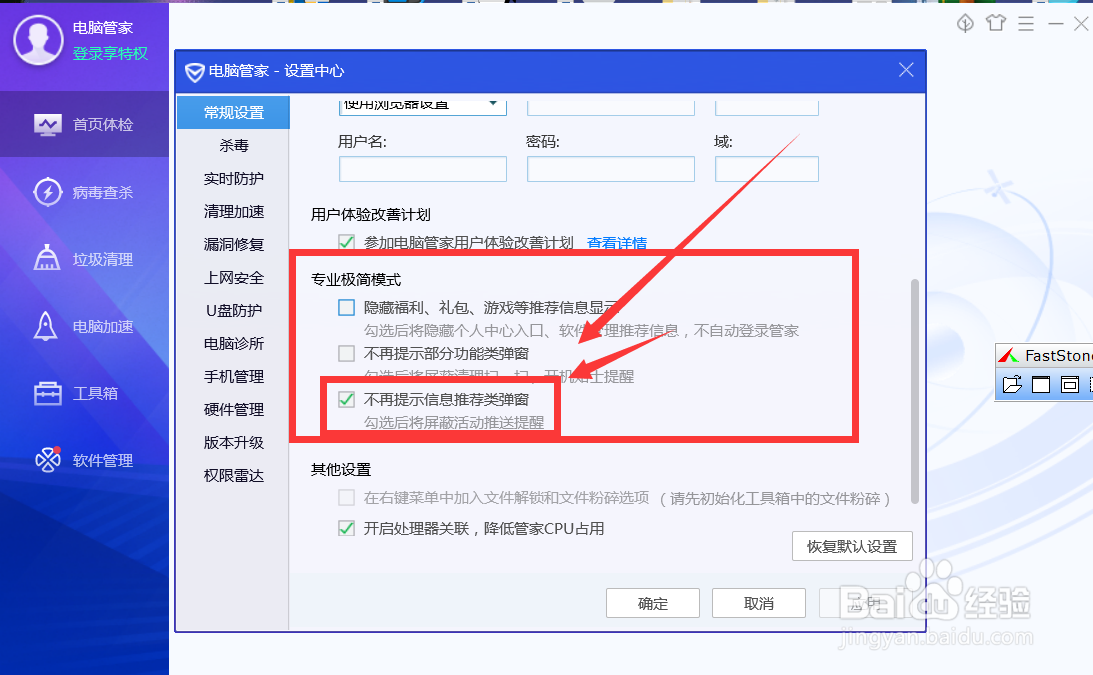Click the 取消 button

[x=758, y=603]
